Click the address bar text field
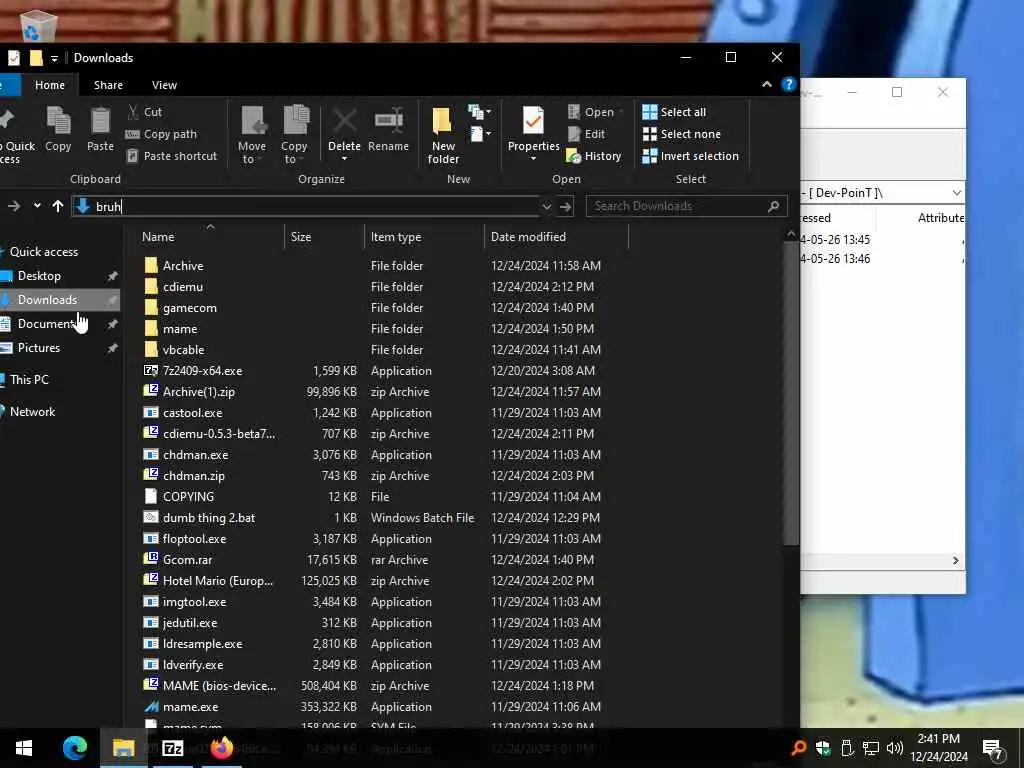 313,207
